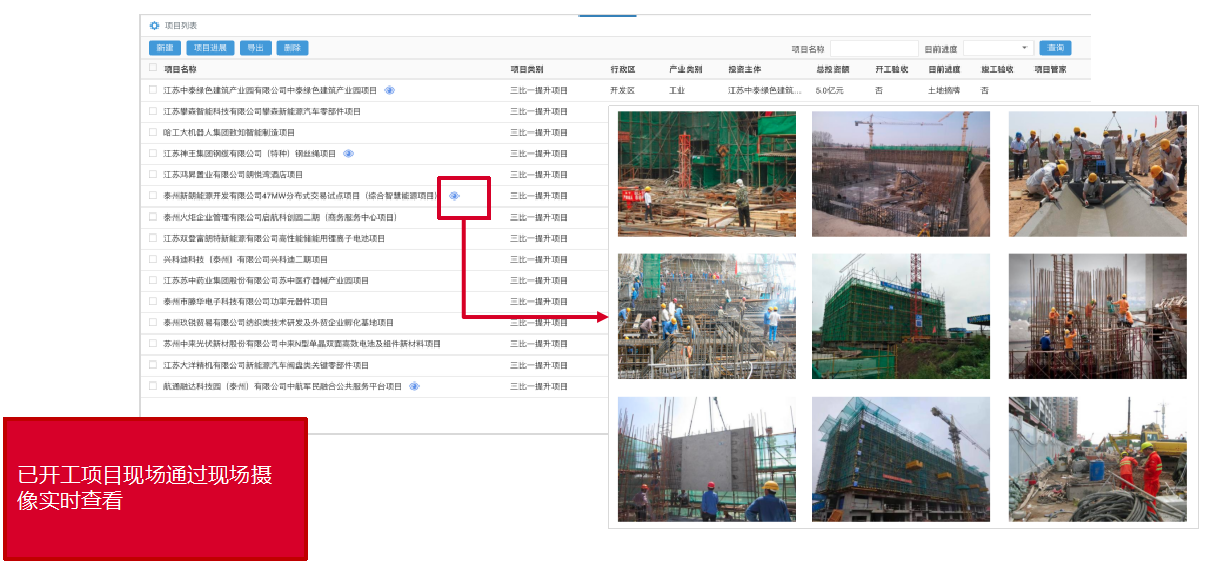The image size is (1206, 565).
Task: Check the box for 哈工大机器人集团 project
Action: pos(153,132)
